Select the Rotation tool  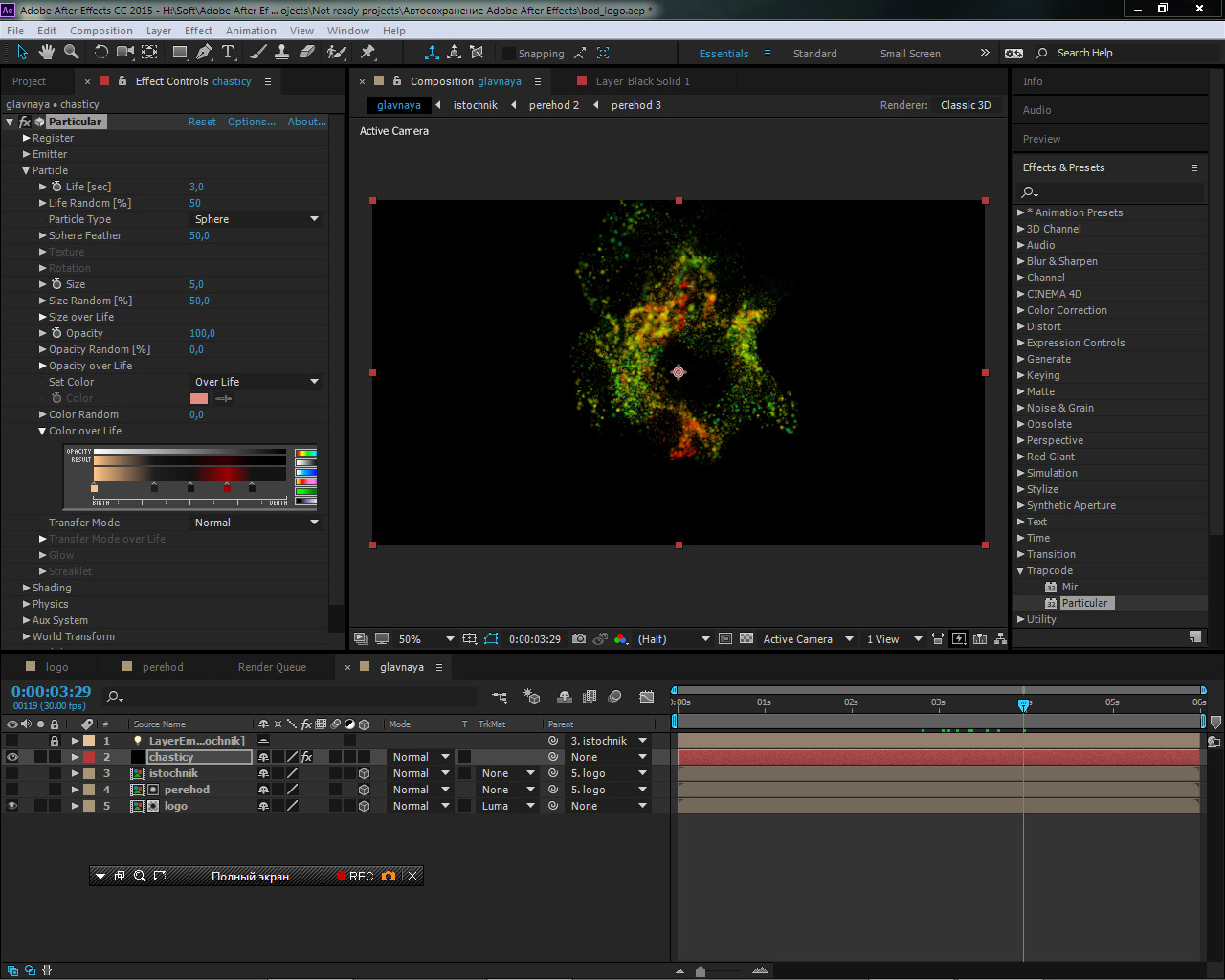pyautogui.click(x=101, y=53)
